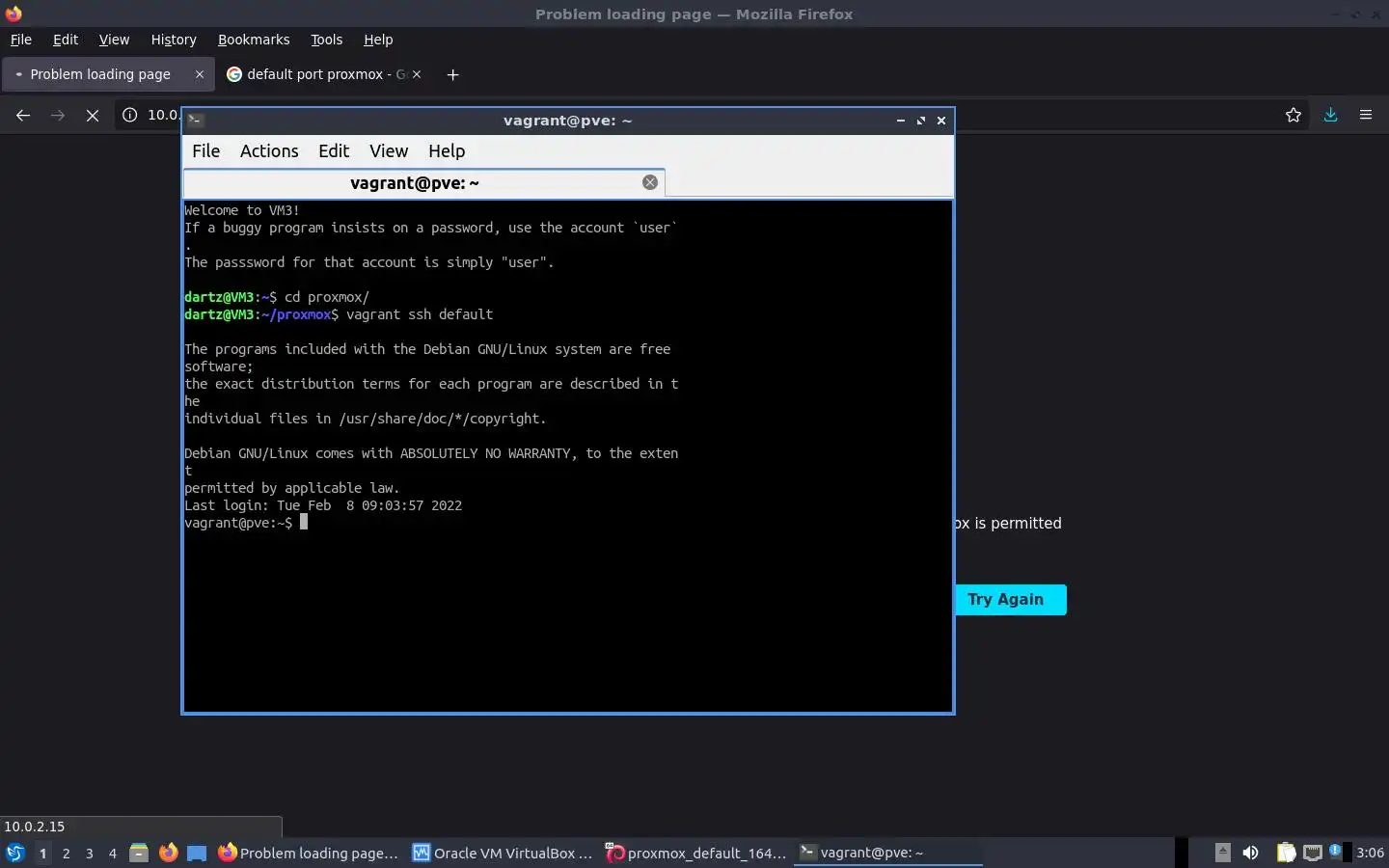Viewport: 1389px width, 868px height.
Task: Open the terminal's Actions menu
Action: [269, 151]
